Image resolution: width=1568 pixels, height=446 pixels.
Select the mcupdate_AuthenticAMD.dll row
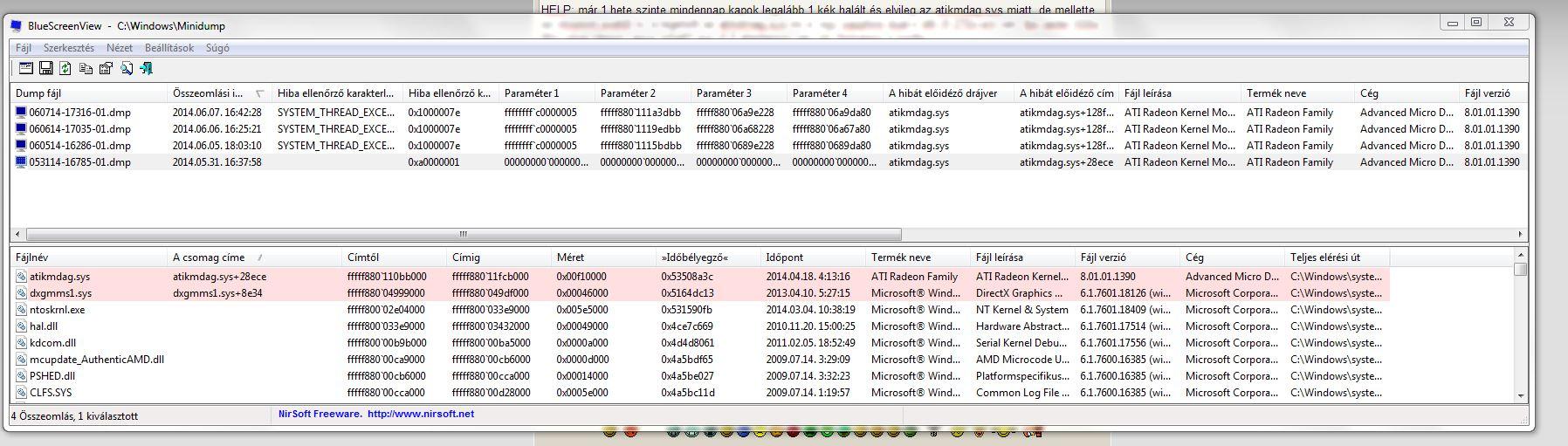click(700, 360)
